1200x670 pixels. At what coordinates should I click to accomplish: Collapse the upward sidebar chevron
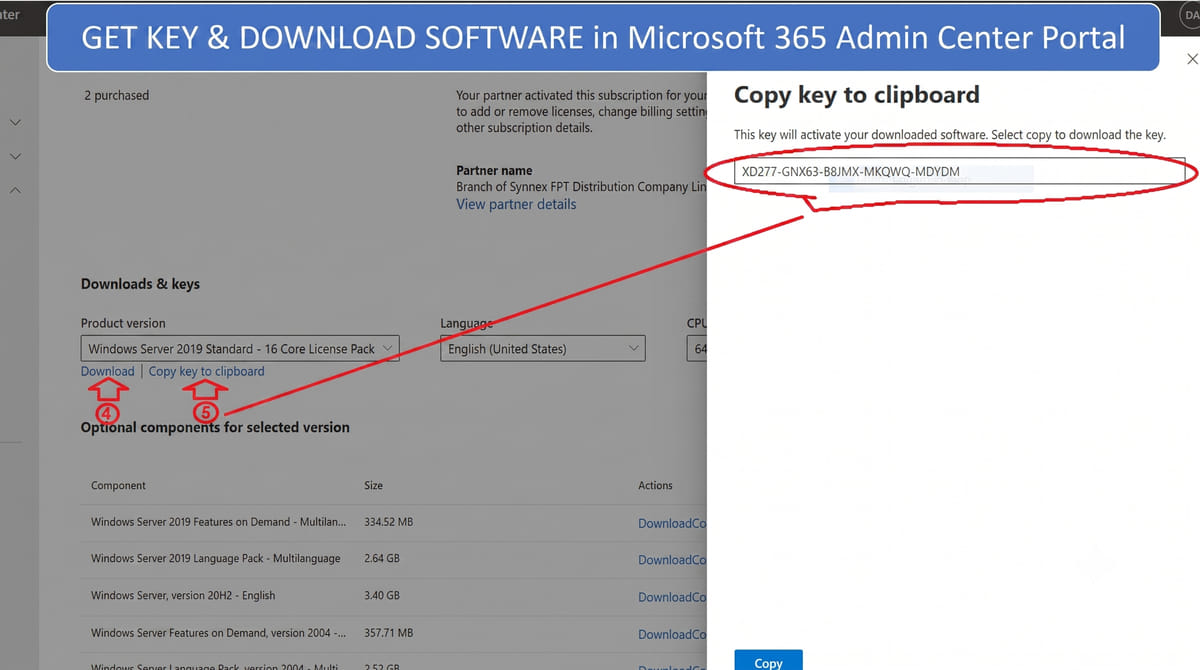click(15, 190)
